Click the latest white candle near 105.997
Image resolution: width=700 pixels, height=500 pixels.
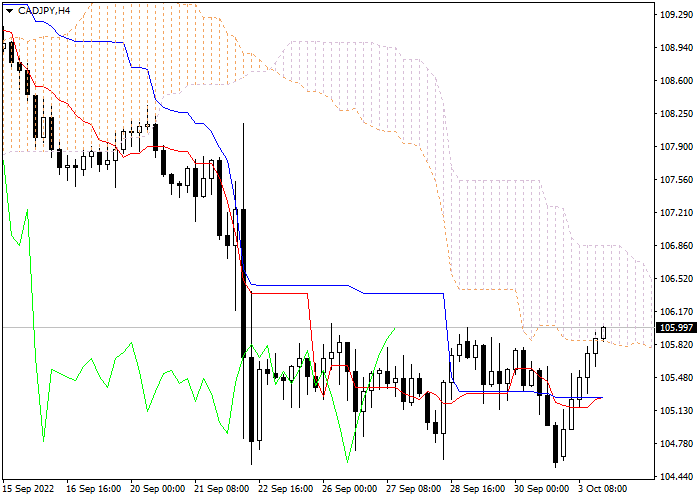(x=603, y=333)
